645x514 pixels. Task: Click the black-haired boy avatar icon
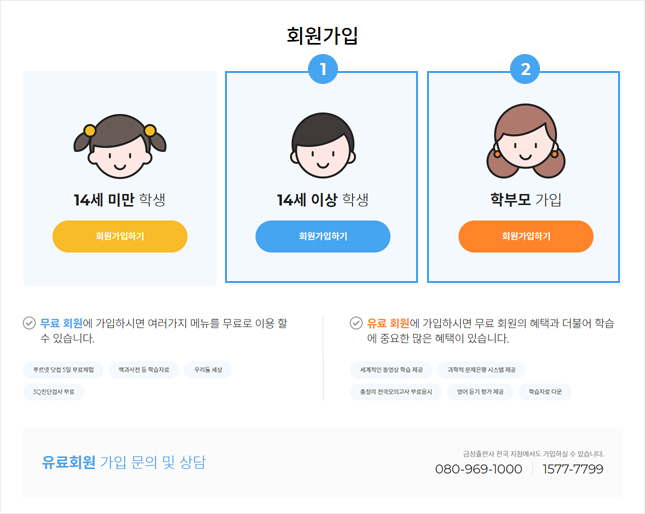(323, 145)
